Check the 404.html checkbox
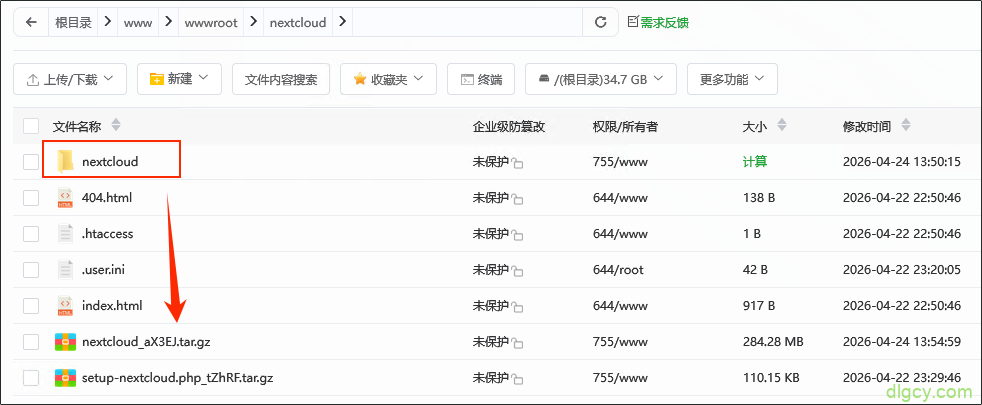This screenshot has height=405, width=982. (x=31, y=198)
